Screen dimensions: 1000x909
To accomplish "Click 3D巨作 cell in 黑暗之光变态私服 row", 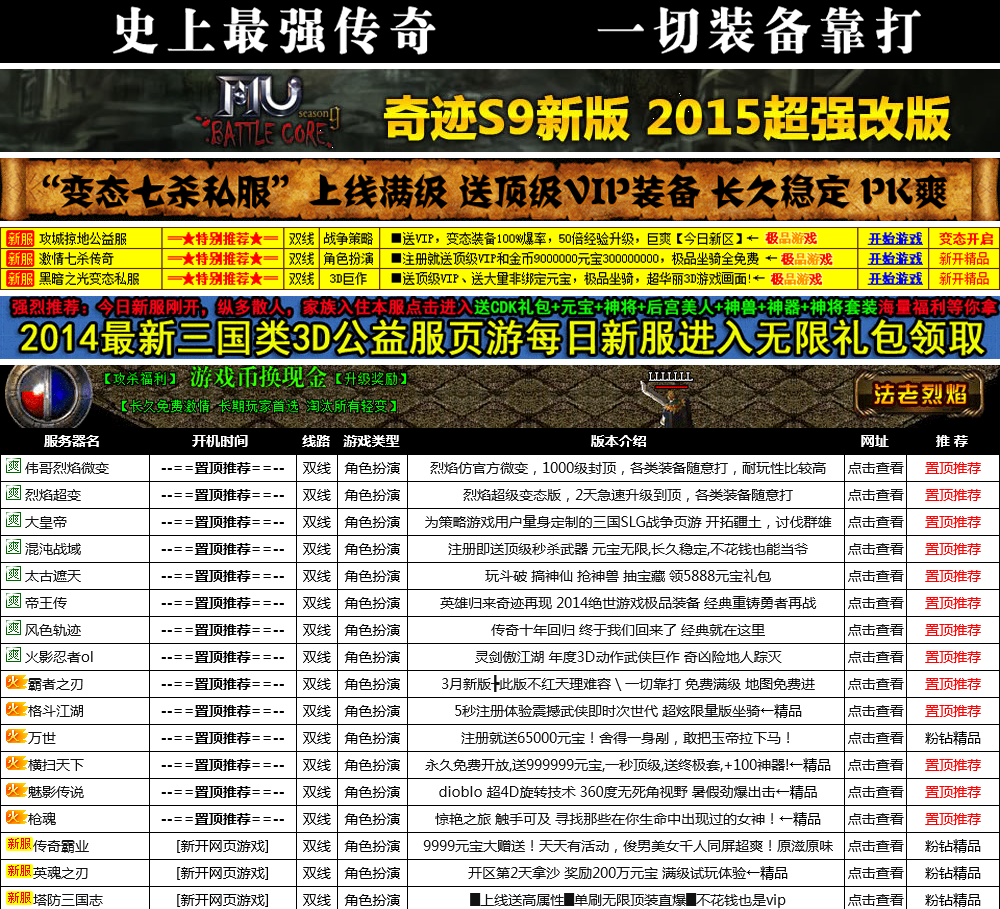I will (x=348, y=279).
